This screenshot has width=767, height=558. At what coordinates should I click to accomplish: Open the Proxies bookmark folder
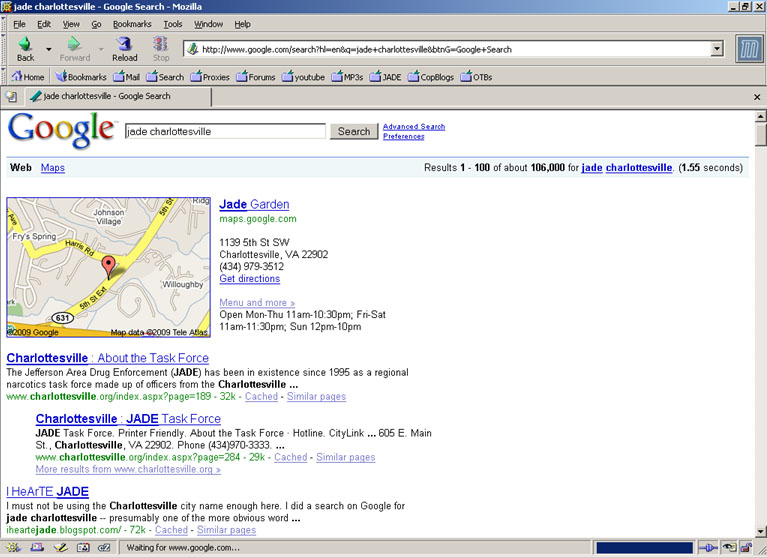(210, 77)
